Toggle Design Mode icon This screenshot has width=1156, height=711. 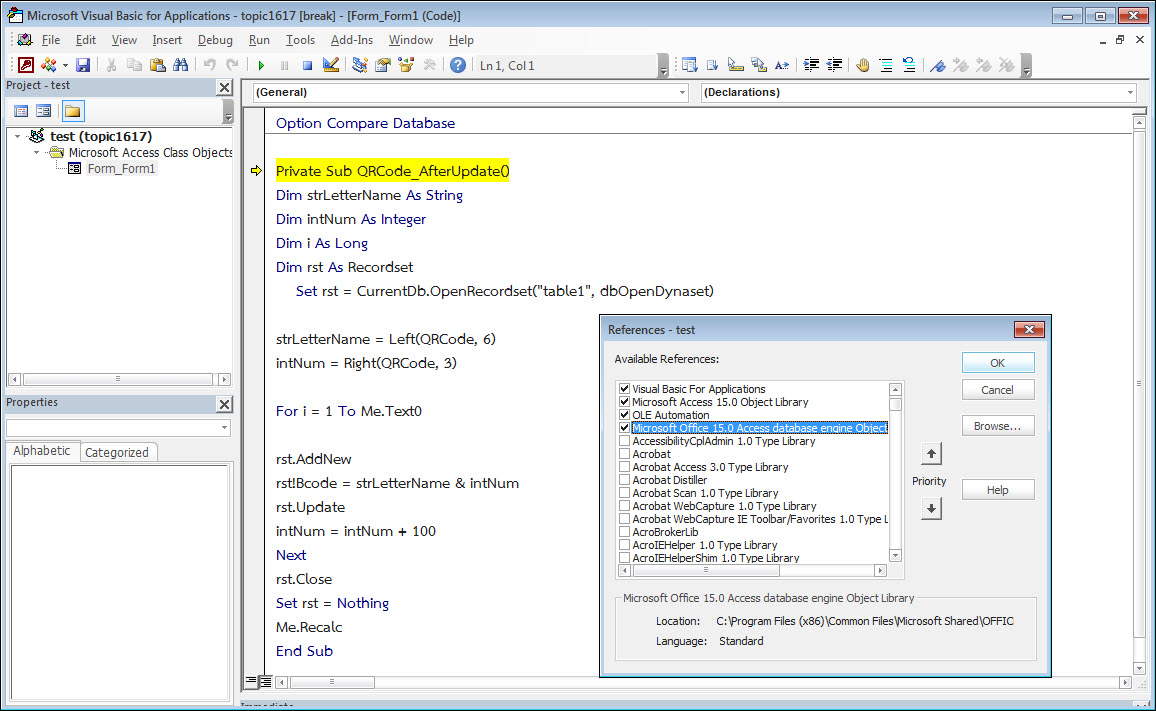click(331, 65)
